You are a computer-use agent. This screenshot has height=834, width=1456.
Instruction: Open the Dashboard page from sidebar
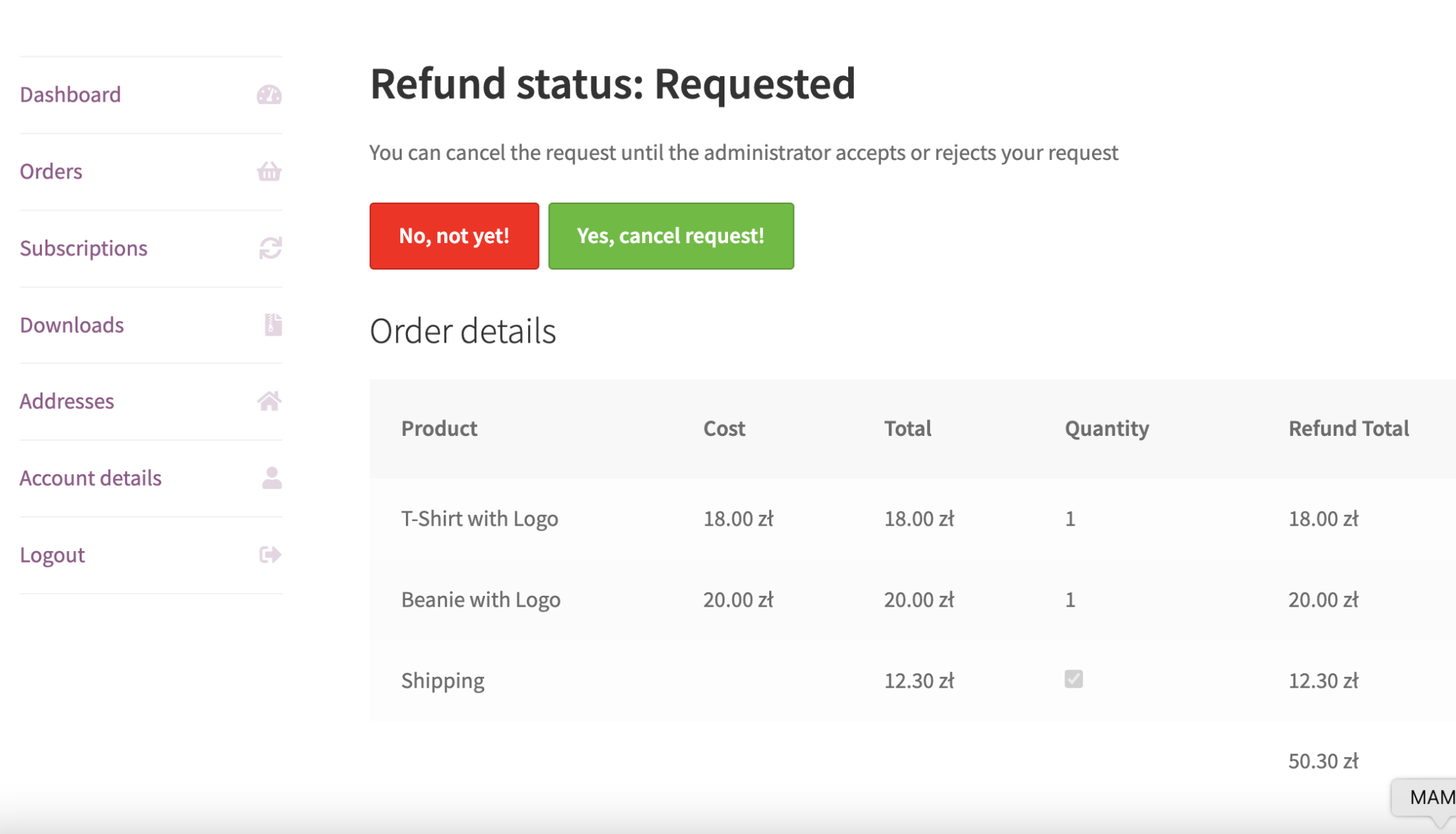tap(70, 94)
